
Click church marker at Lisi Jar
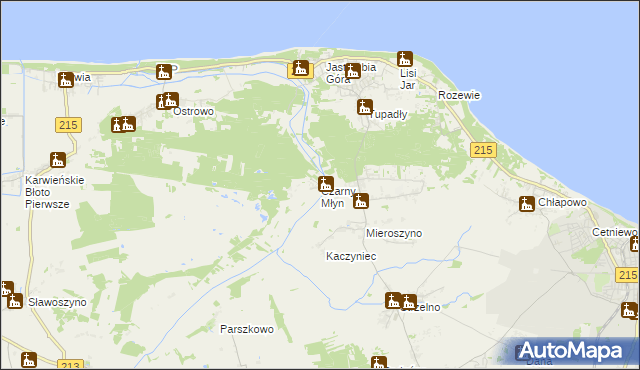click(x=404, y=59)
